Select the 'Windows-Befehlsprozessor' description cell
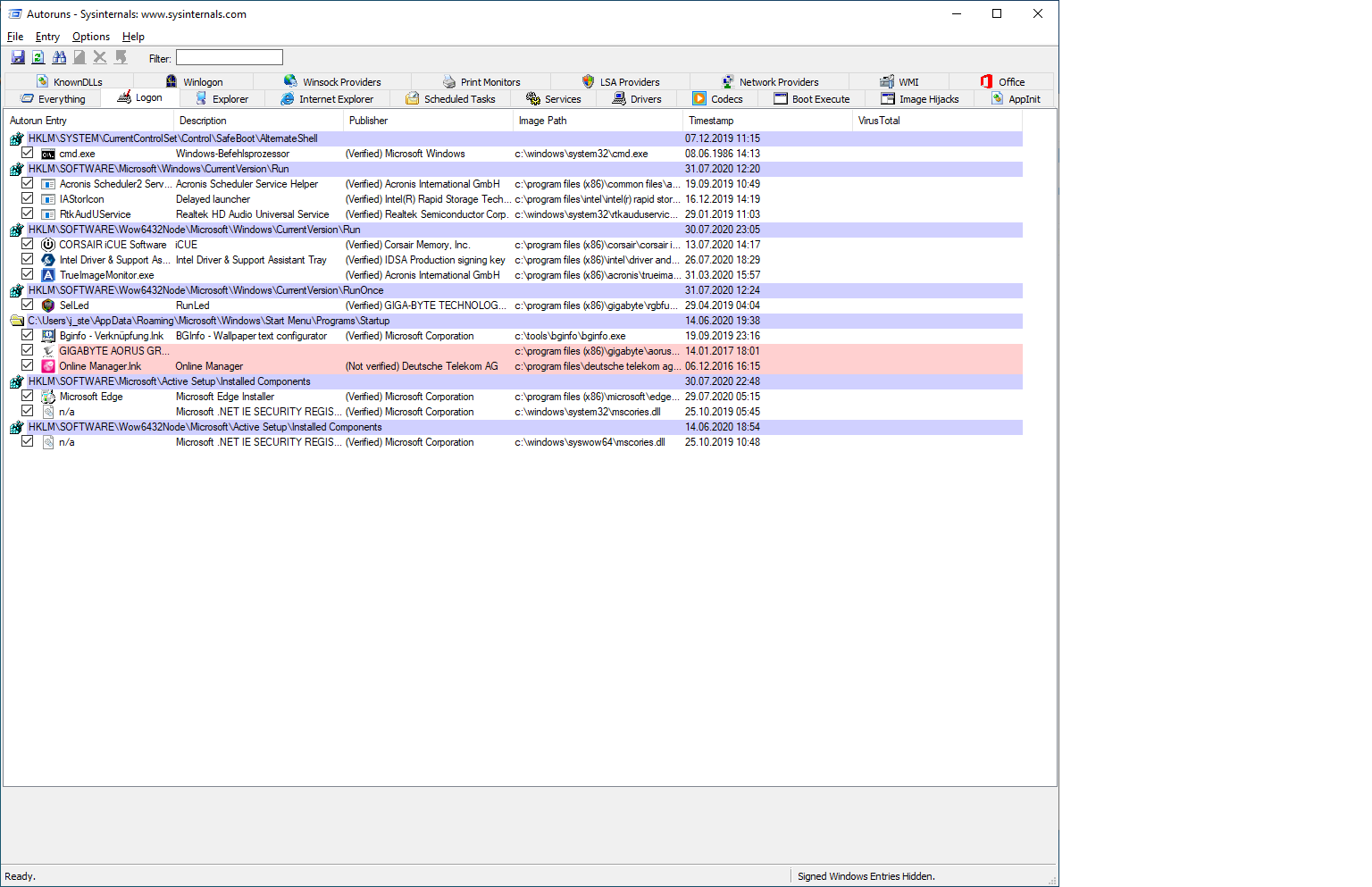 click(232, 154)
